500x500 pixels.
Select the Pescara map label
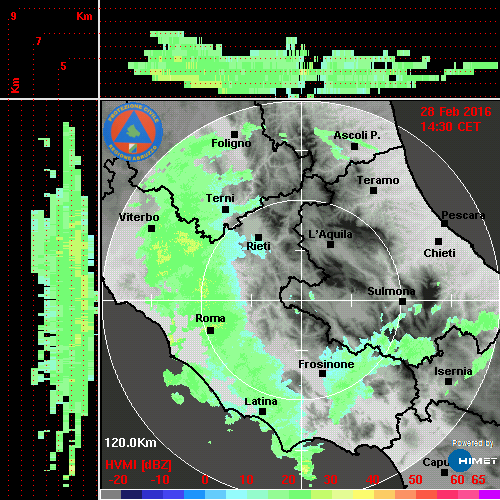pos(463,215)
